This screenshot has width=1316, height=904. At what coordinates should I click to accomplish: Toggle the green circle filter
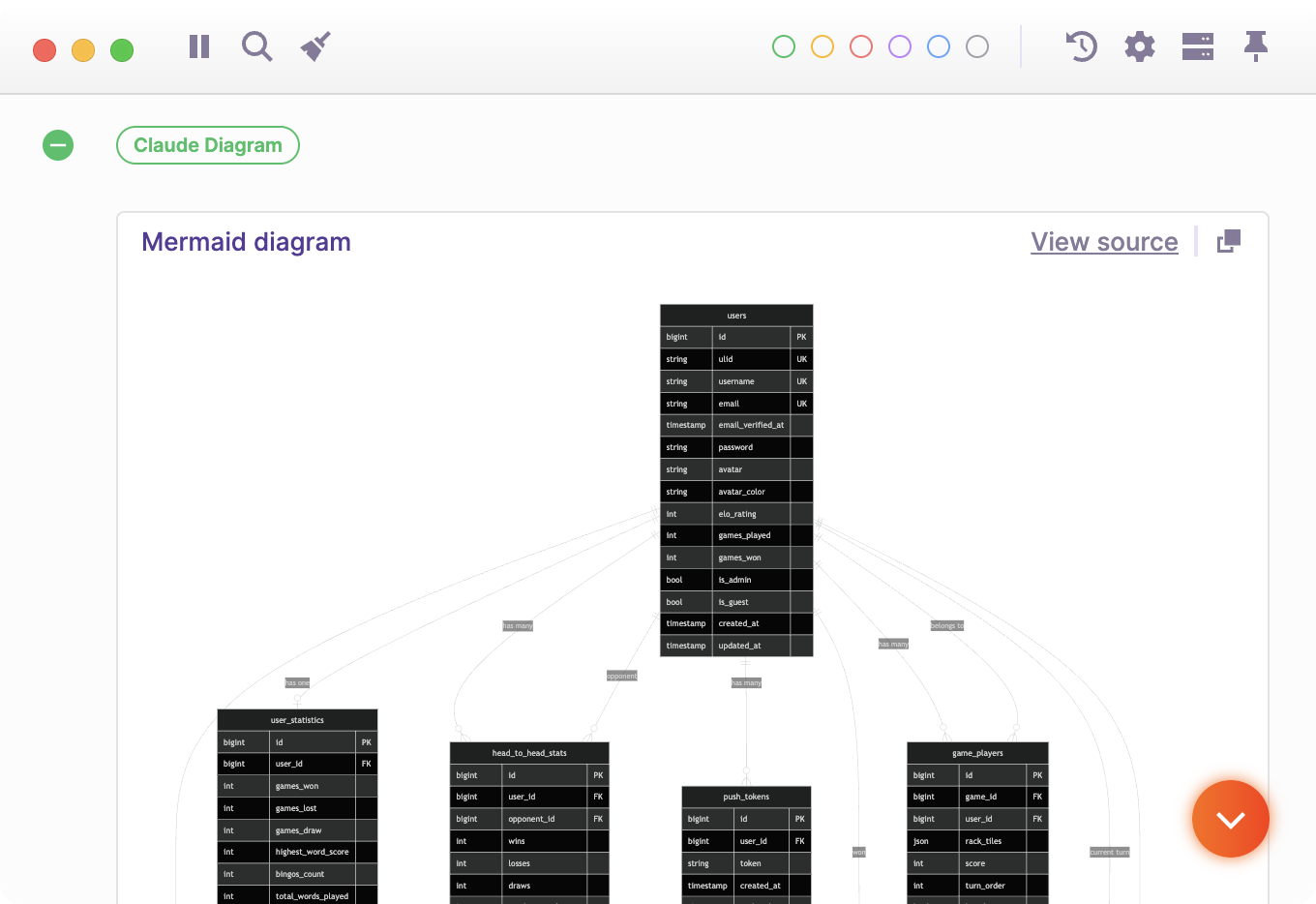pyautogui.click(x=783, y=45)
